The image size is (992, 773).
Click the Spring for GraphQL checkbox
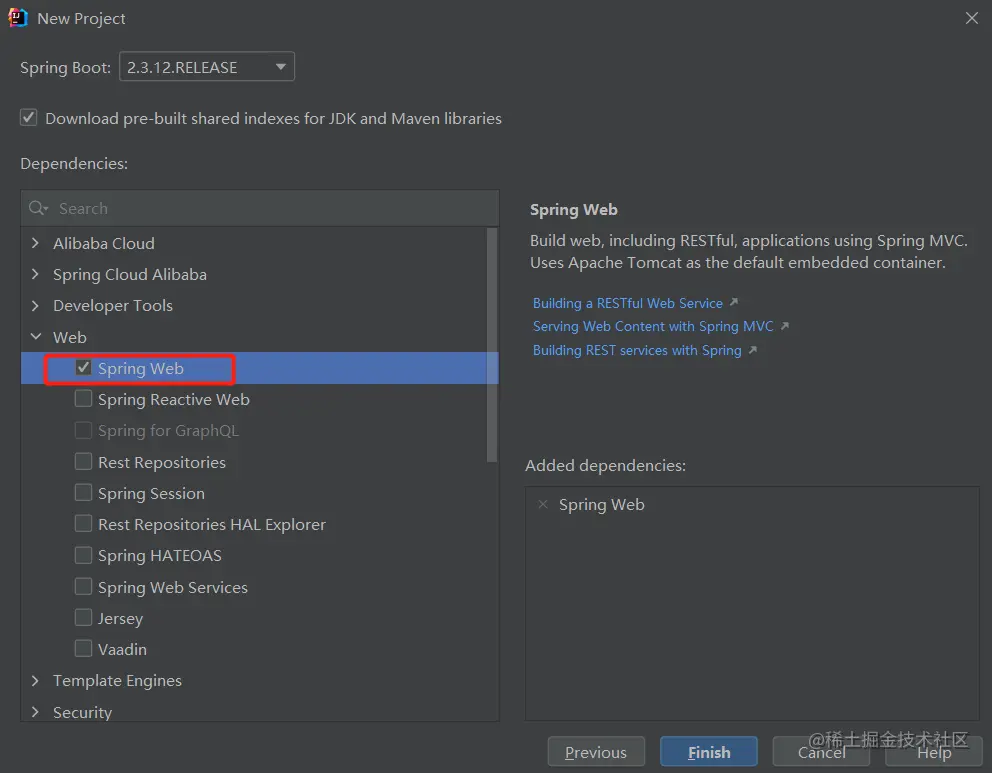pos(84,430)
